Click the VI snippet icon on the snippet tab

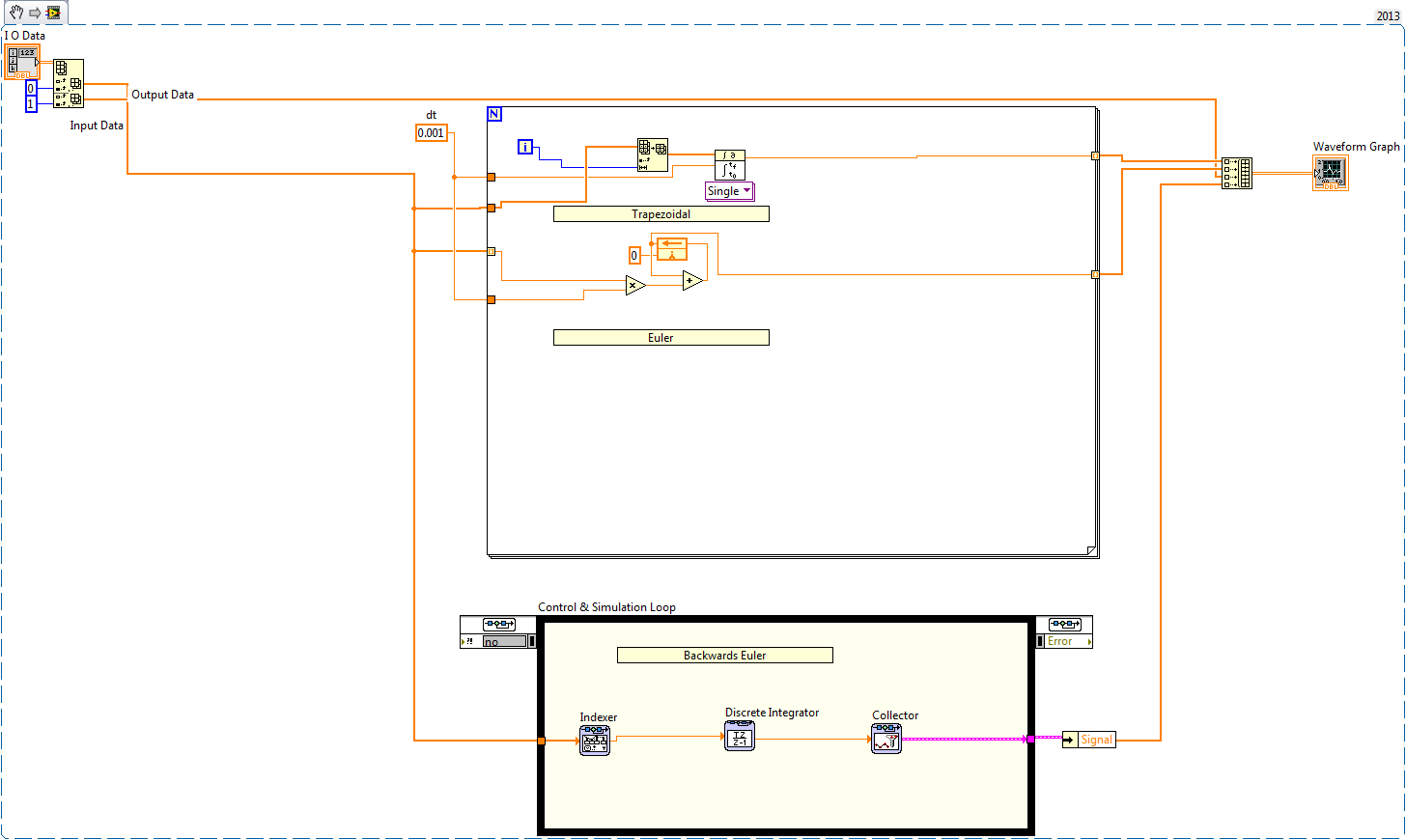point(53,13)
